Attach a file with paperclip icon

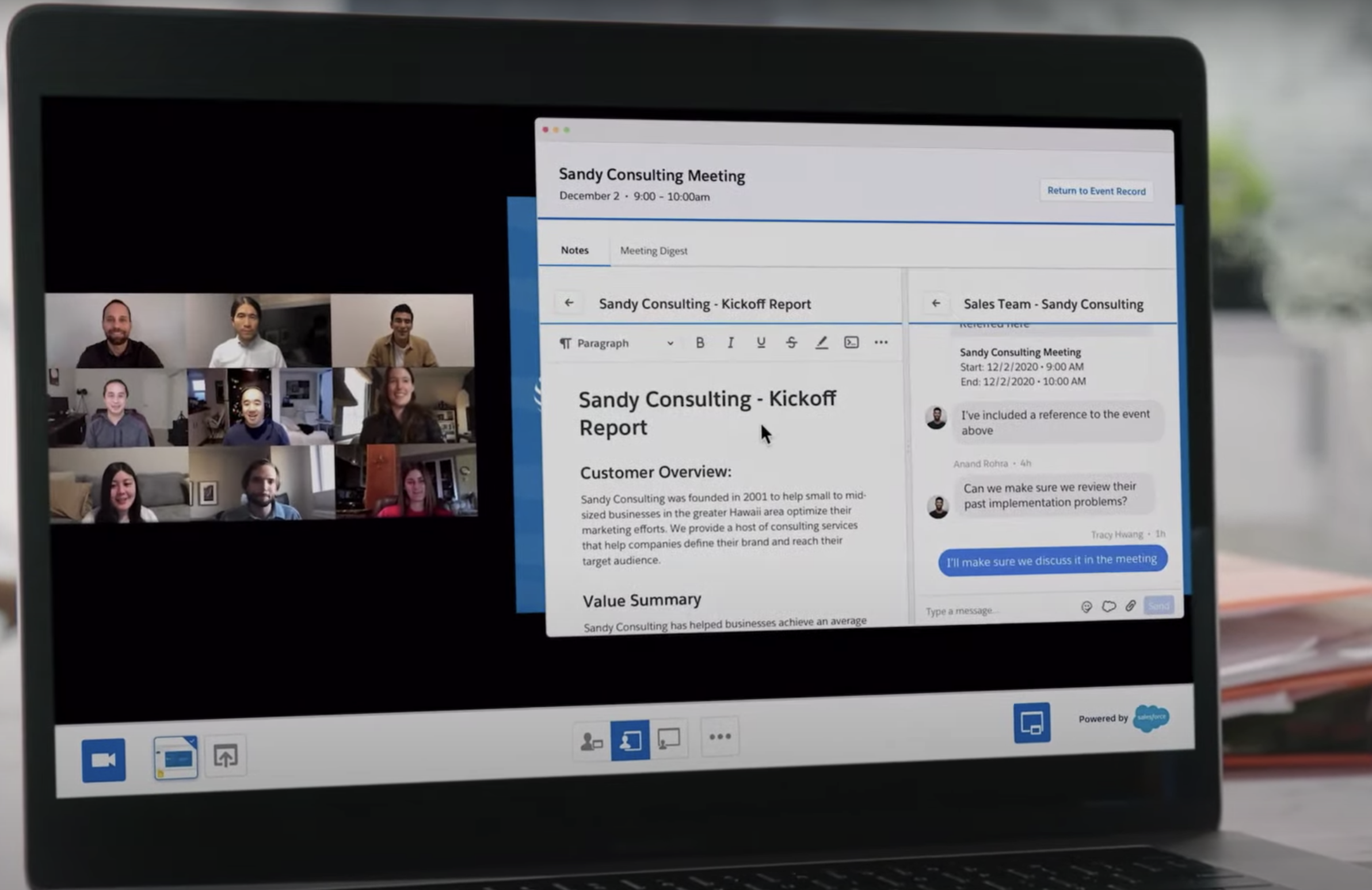point(1130,606)
